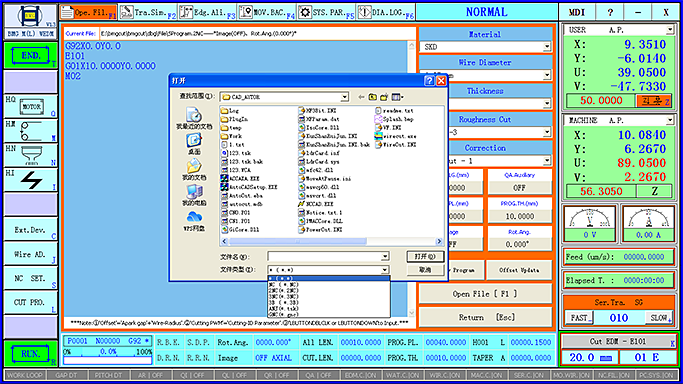Click the voltmeter gauge showing 0 V
The image size is (683, 384).
590,223
